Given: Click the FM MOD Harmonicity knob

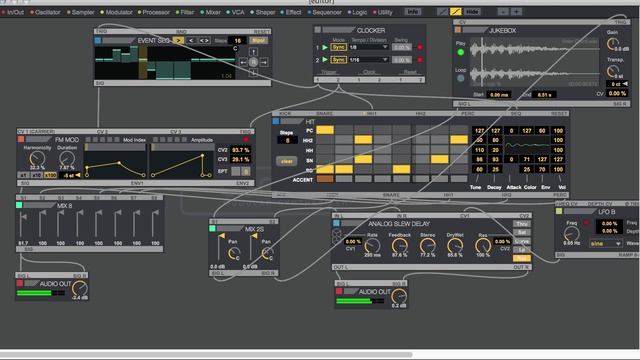Looking at the screenshot, I should (x=37, y=158).
